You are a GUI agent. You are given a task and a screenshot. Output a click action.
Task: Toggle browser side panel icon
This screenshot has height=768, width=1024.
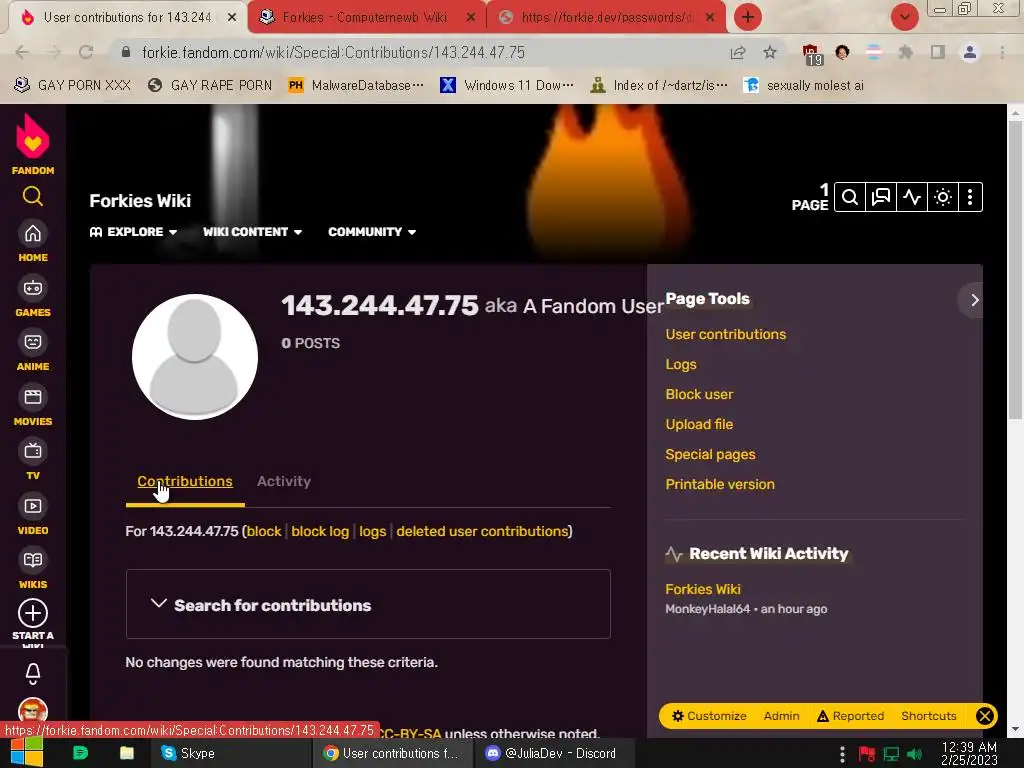click(x=938, y=52)
